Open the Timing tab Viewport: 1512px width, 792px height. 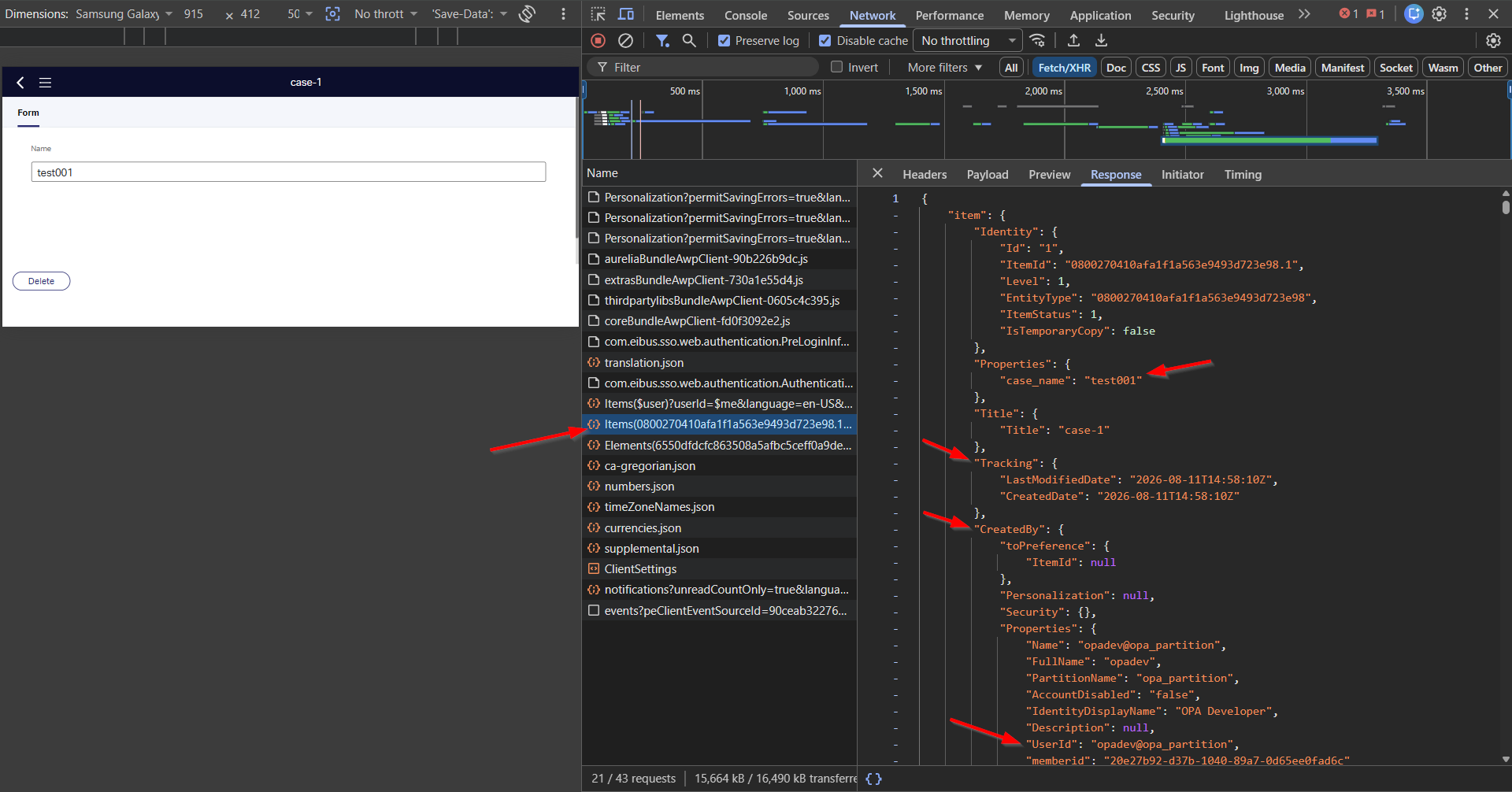point(1243,174)
